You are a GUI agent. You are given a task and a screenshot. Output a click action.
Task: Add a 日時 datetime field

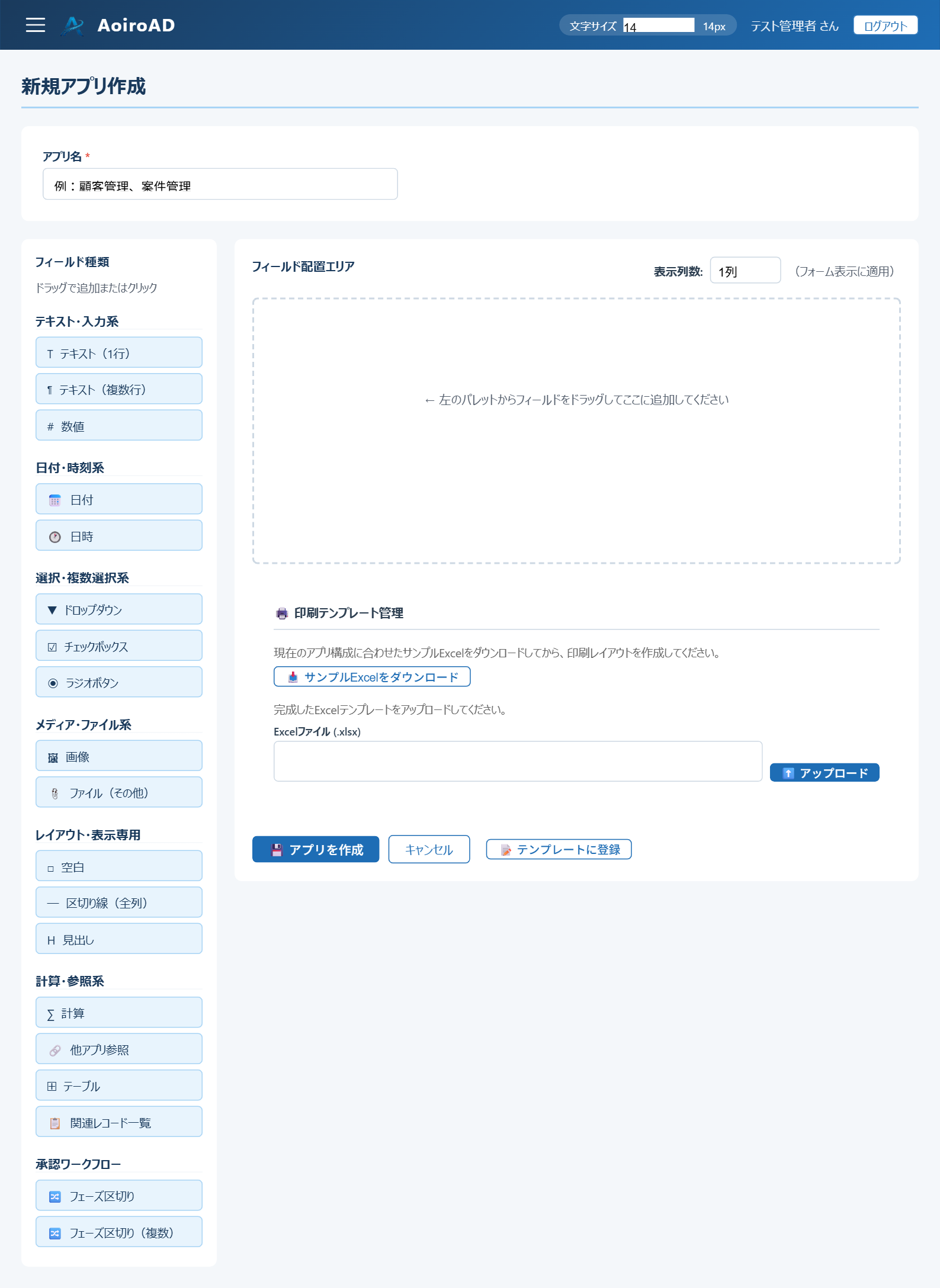click(x=119, y=535)
